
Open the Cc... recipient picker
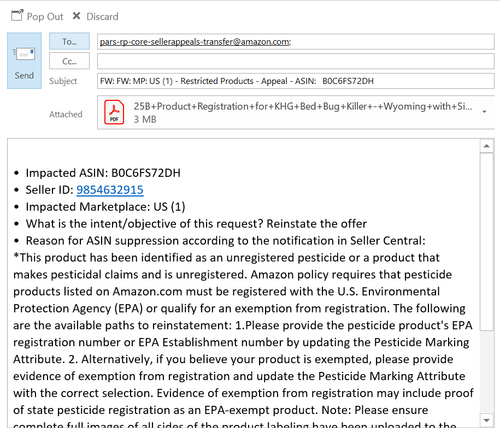click(69, 61)
